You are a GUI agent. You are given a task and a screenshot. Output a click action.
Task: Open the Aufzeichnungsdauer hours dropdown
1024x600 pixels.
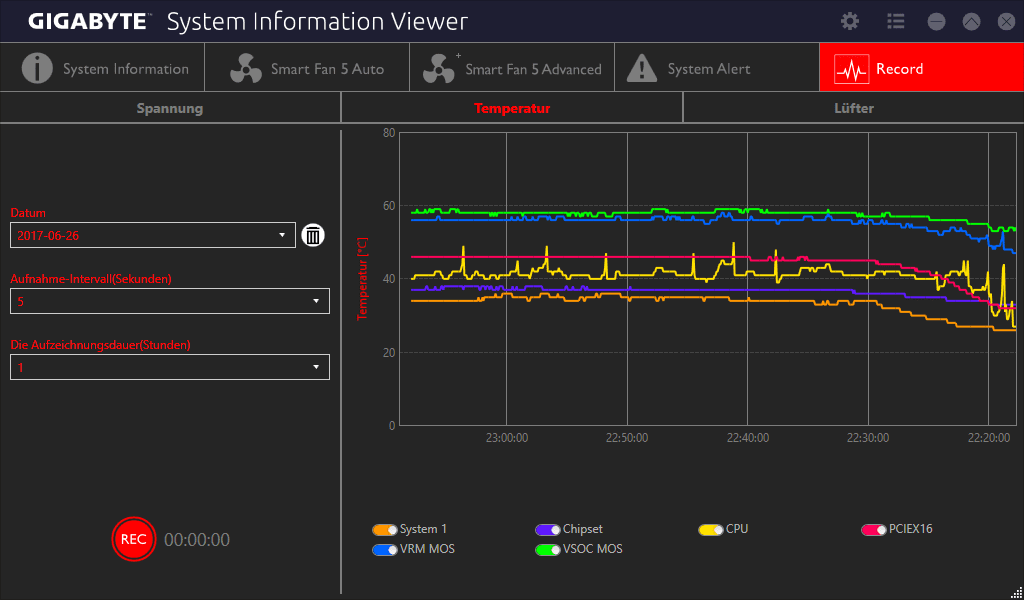tap(170, 367)
